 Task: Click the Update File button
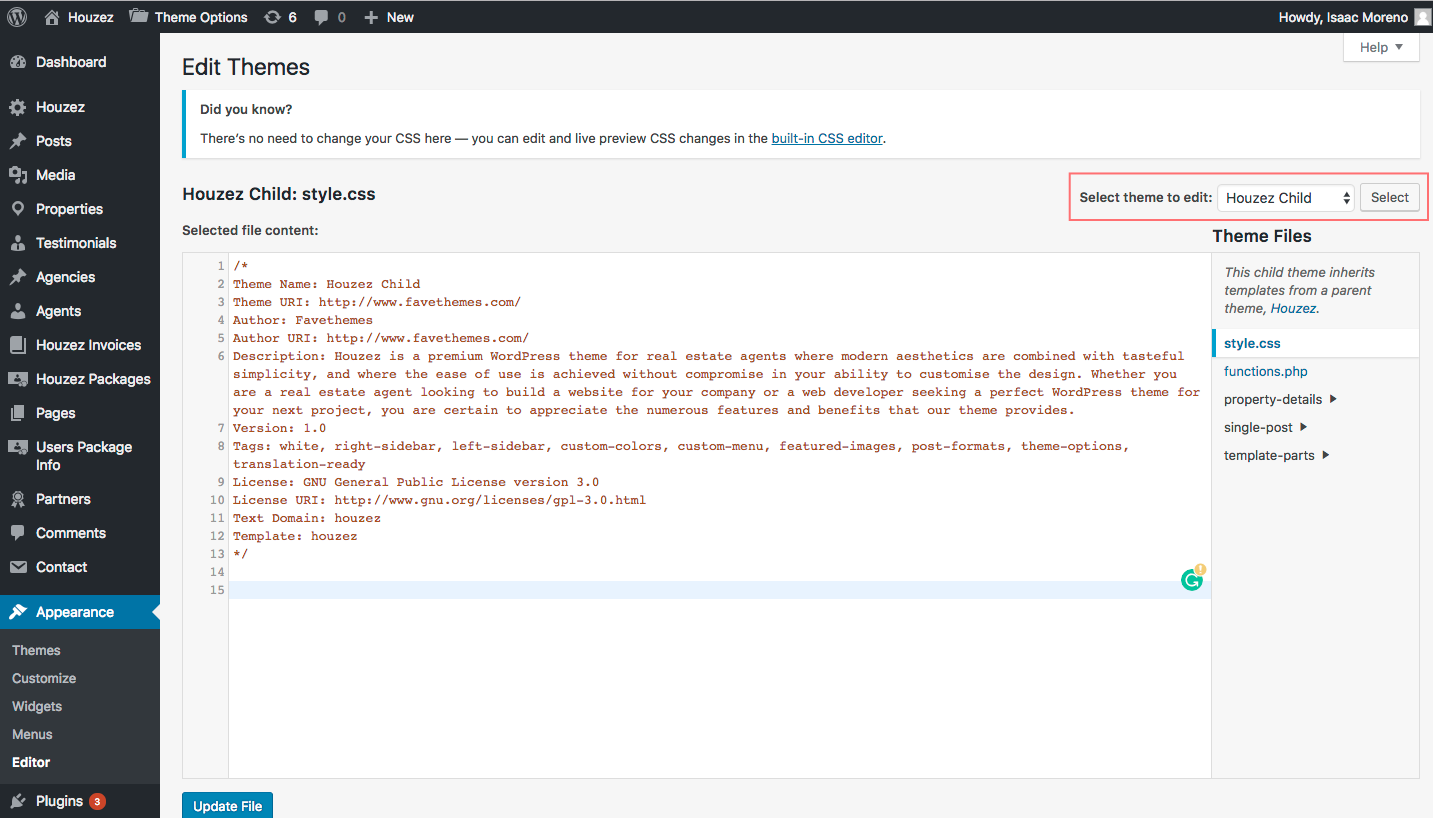[x=227, y=806]
